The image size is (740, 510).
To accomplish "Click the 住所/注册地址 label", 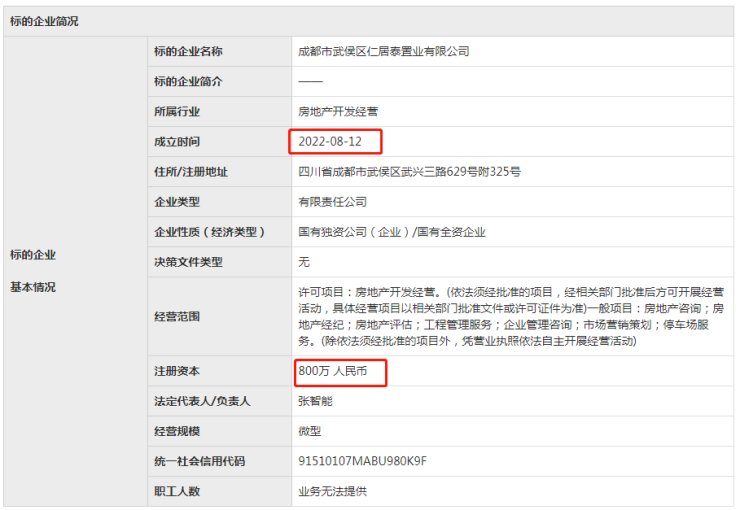I will click(191, 172).
